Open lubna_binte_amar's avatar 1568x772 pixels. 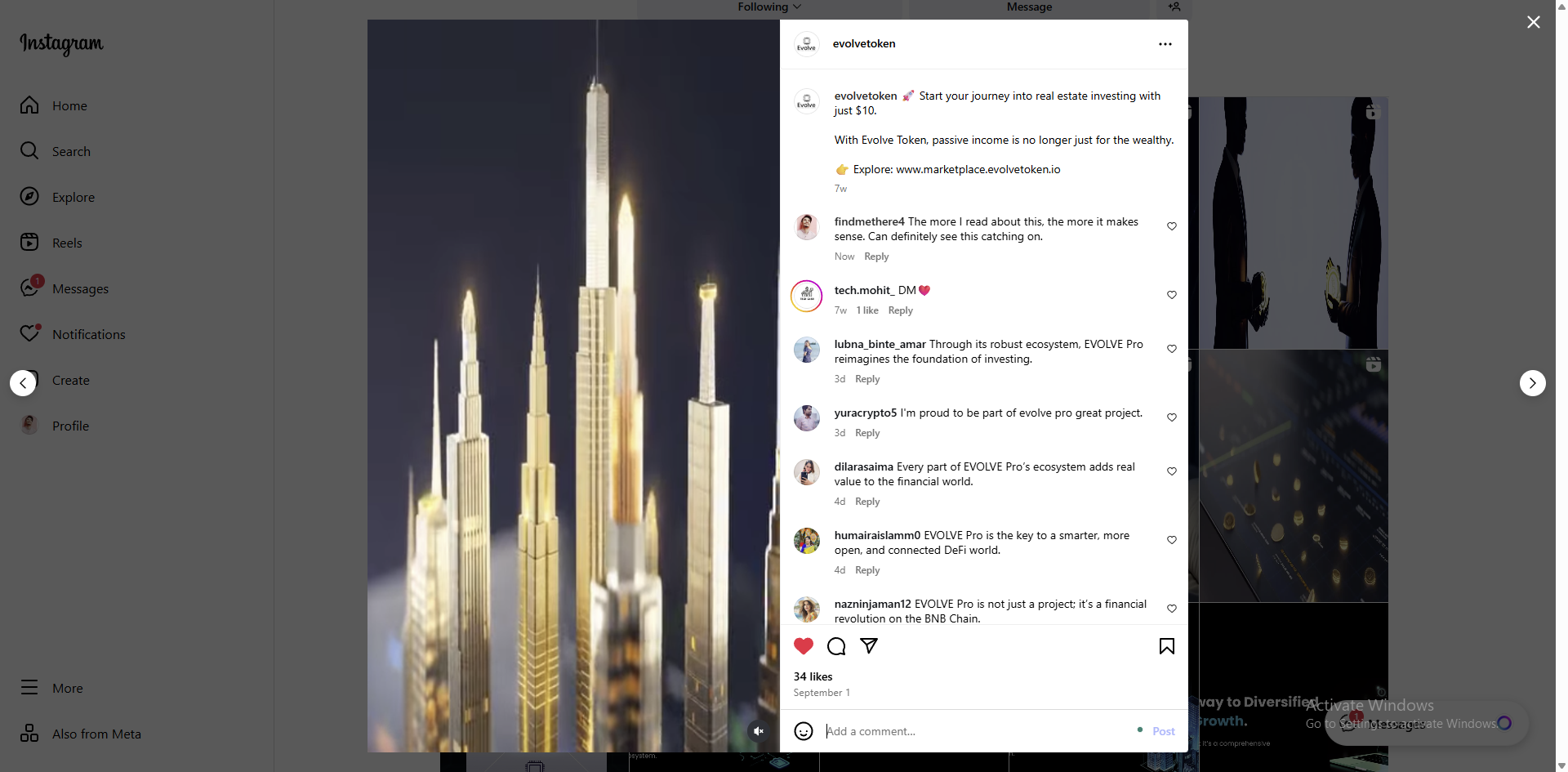point(807,350)
